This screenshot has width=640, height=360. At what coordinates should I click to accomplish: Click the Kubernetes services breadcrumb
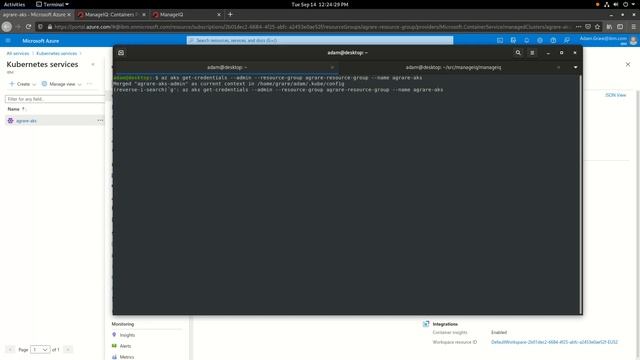click(57, 53)
